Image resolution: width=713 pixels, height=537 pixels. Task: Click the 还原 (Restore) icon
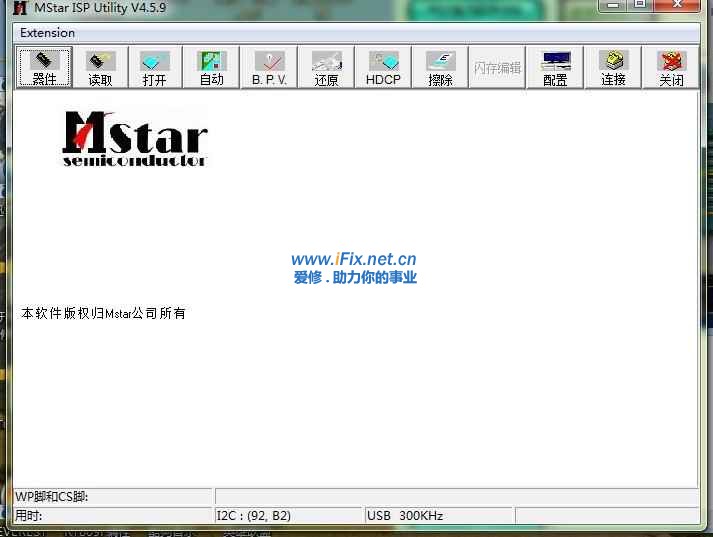pos(326,68)
